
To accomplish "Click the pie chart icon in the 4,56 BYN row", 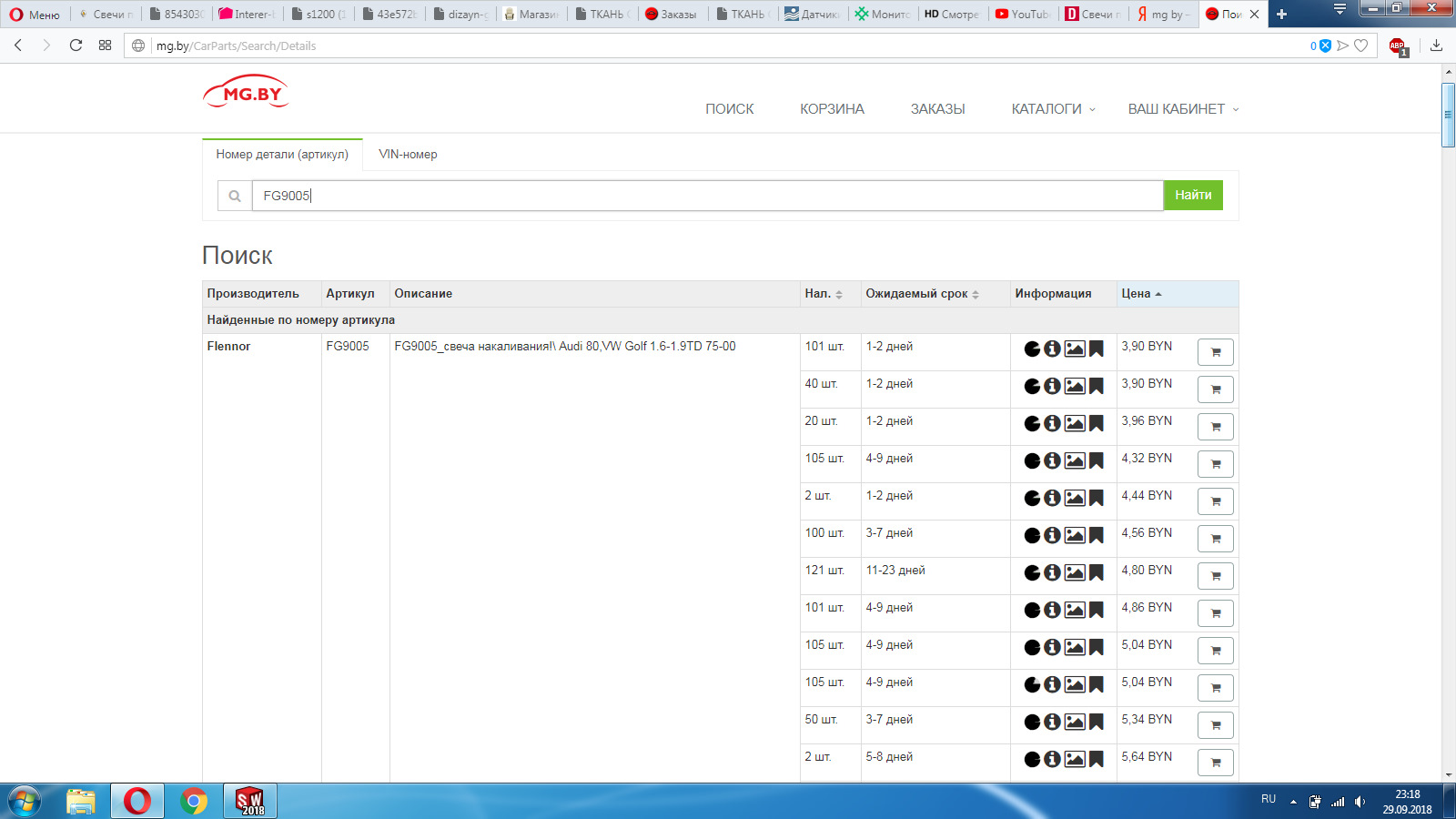I will [1032, 535].
